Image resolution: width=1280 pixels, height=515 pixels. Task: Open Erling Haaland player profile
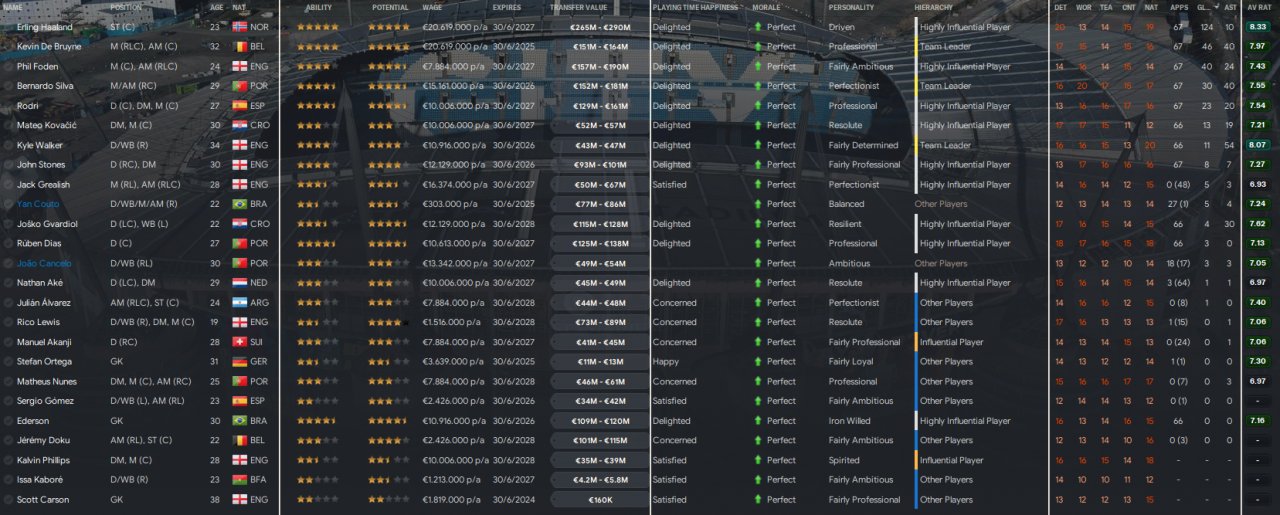click(x=43, y=27)
